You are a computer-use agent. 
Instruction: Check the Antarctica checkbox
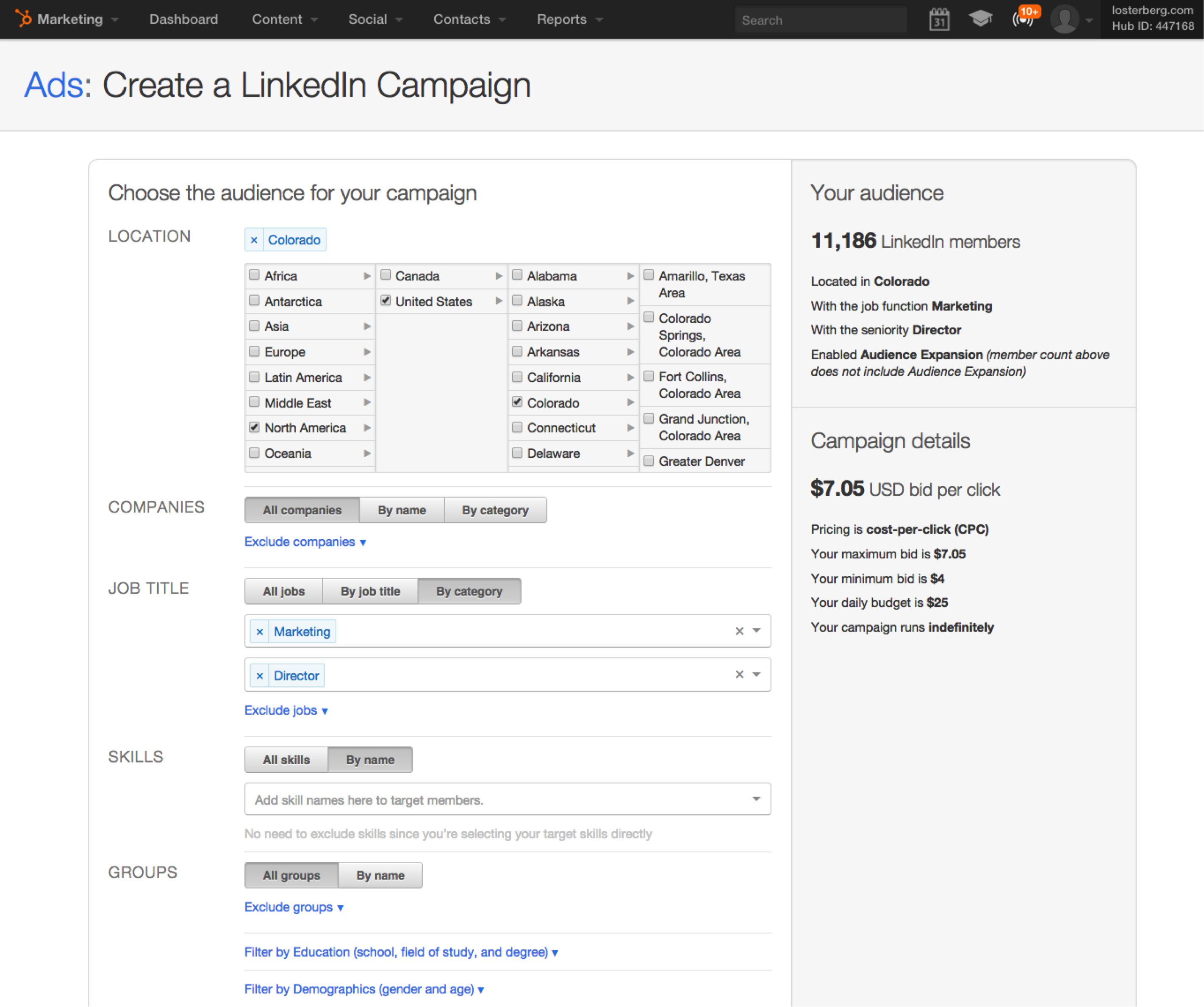(254, 300)
